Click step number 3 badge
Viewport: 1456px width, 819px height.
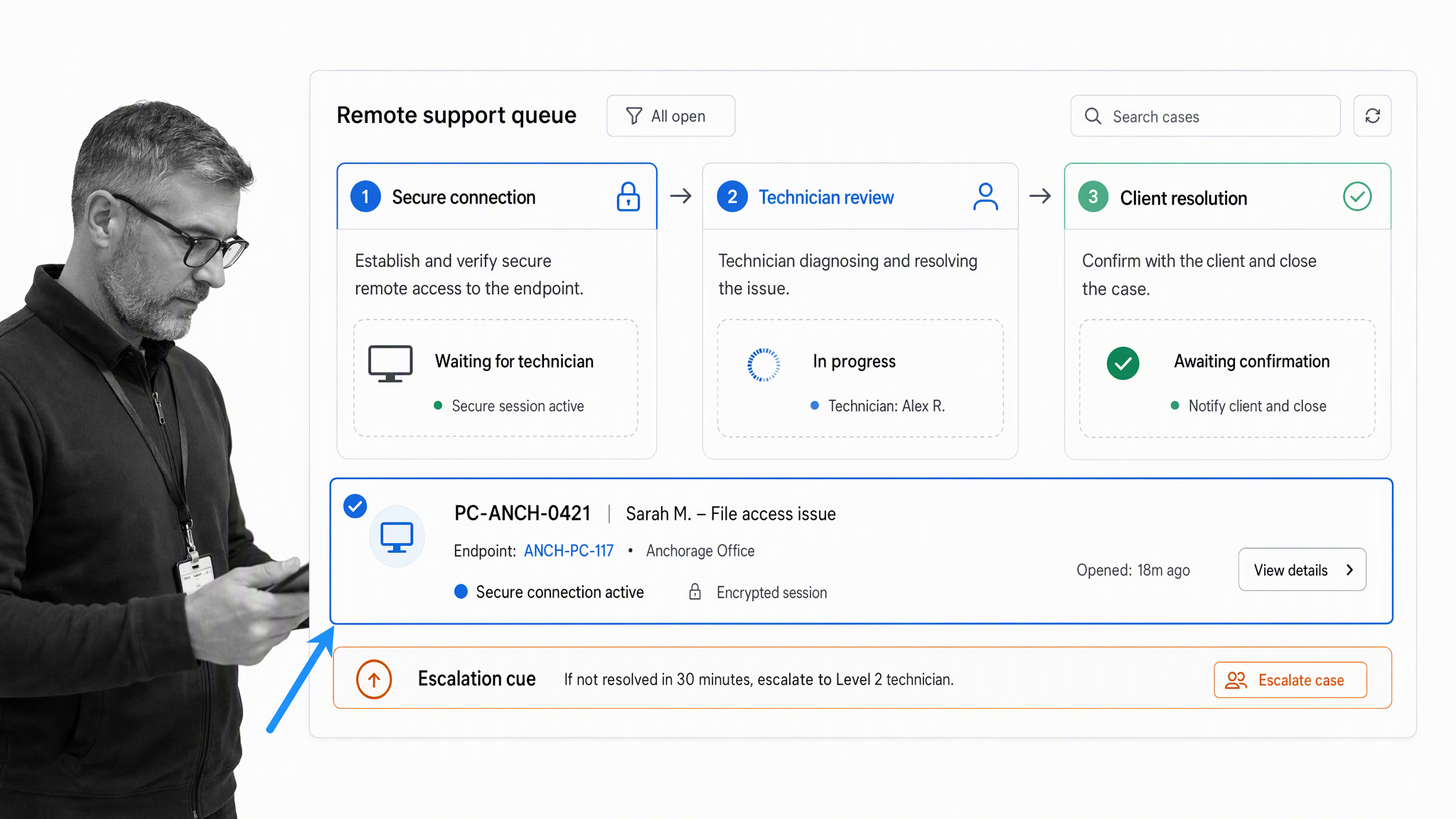click(x=1093, y=197)
